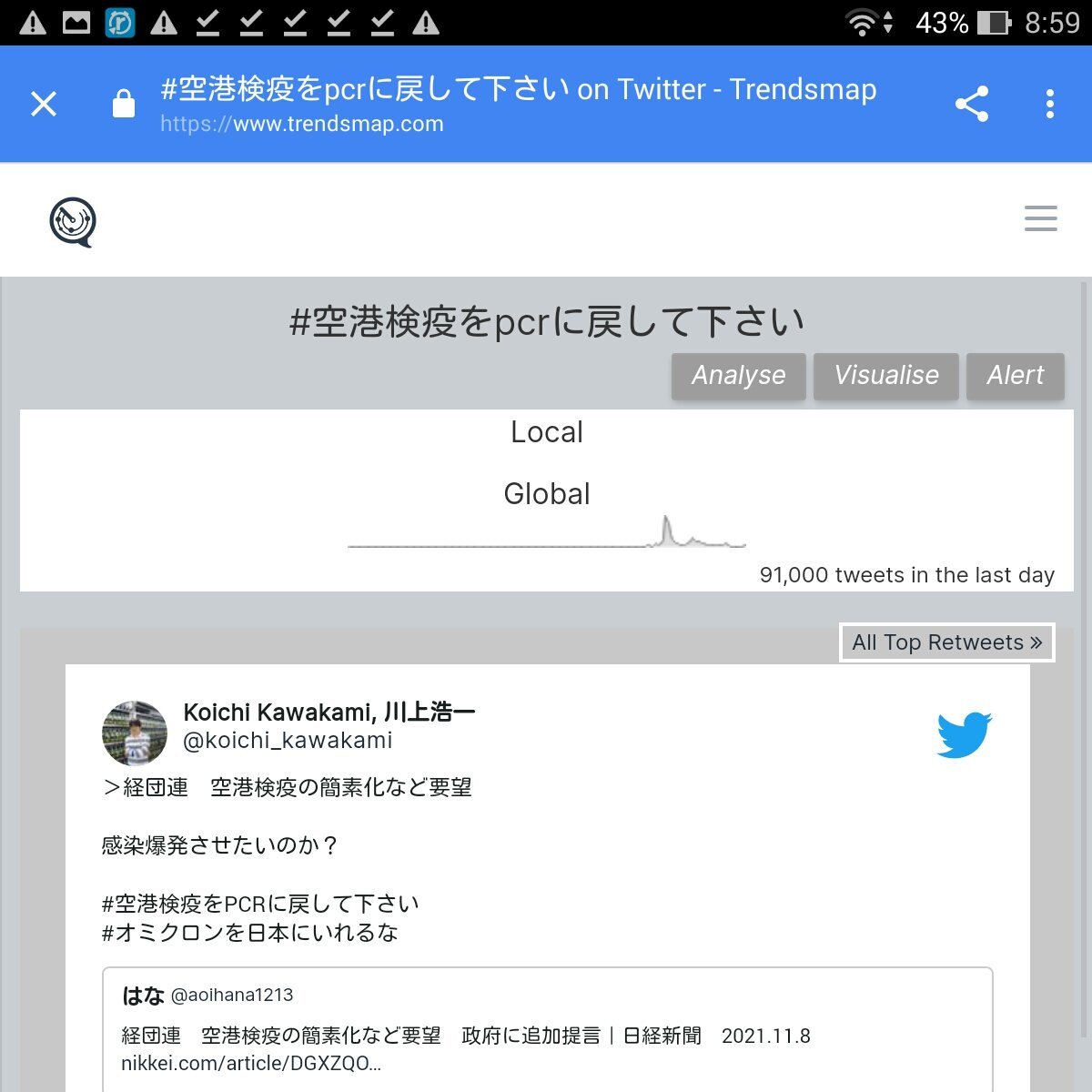Screen dimensions: 1092x1092
Task: Tap the blue app notification icon
Action: (120, 22)
